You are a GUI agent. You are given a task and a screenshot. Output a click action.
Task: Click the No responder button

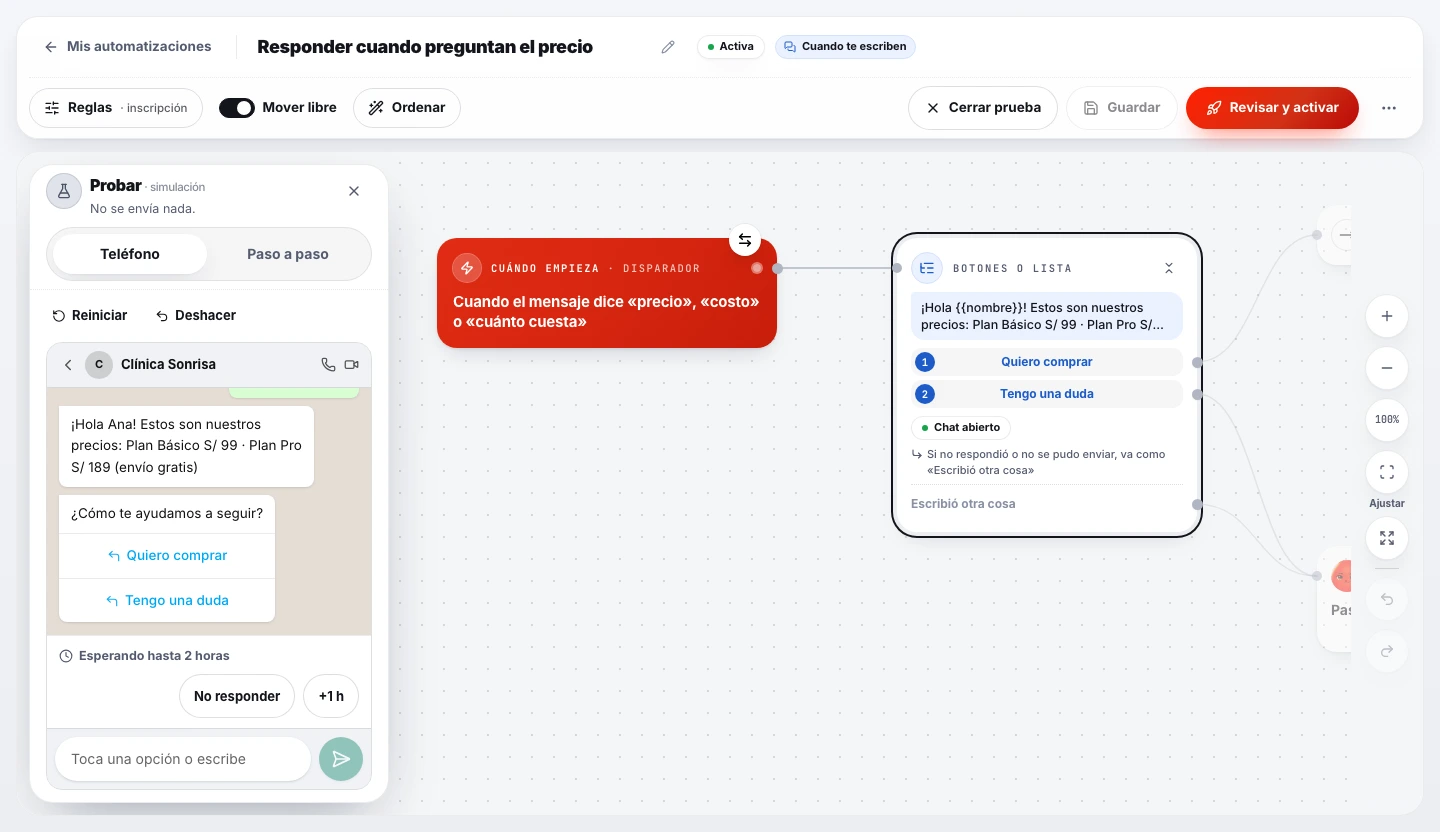[x=237, y=696]
